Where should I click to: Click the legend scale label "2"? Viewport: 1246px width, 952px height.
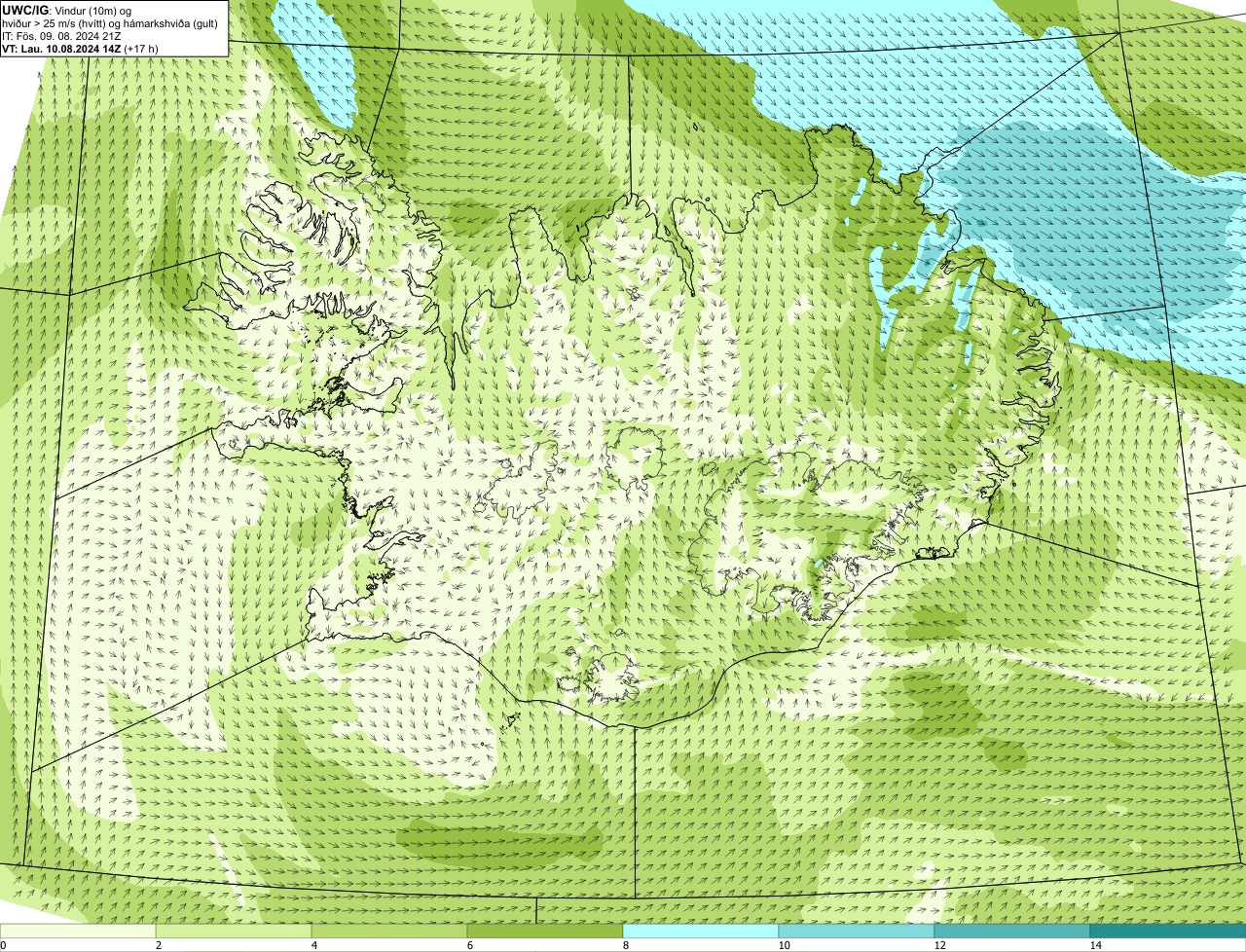pos(158,945)
